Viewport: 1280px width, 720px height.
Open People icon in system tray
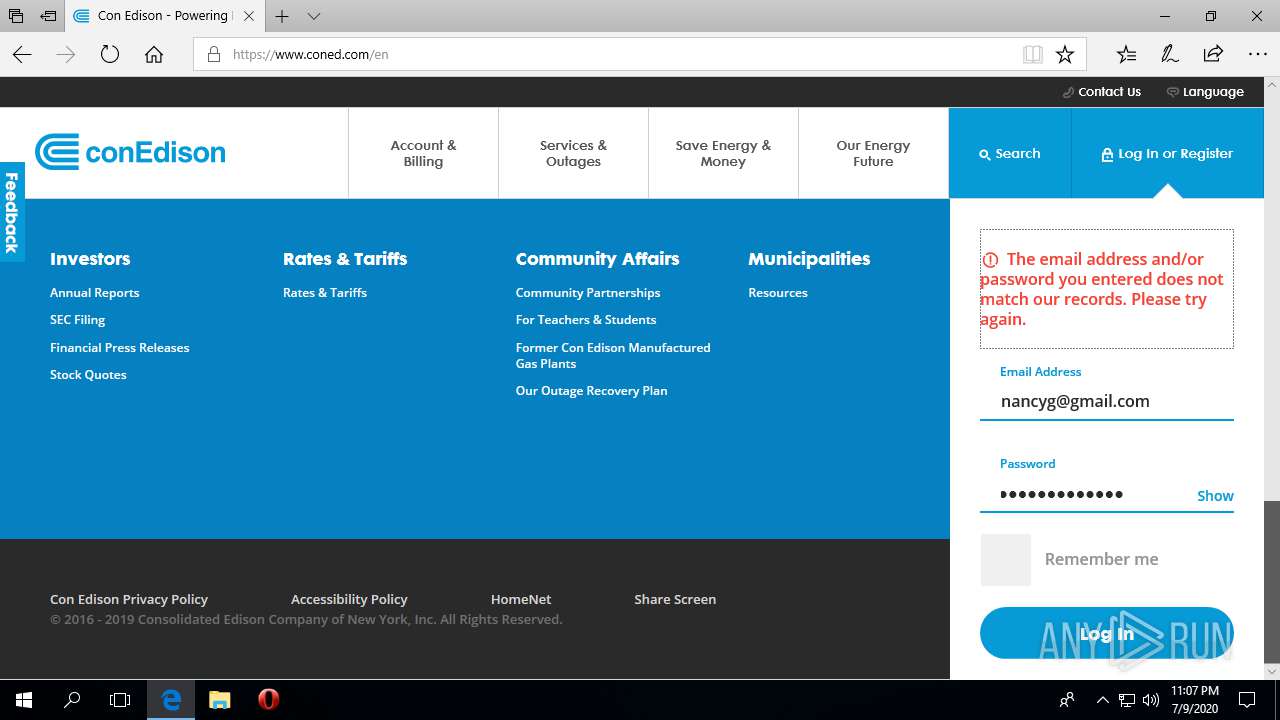pyautogui.click(x=1067, y=700)
